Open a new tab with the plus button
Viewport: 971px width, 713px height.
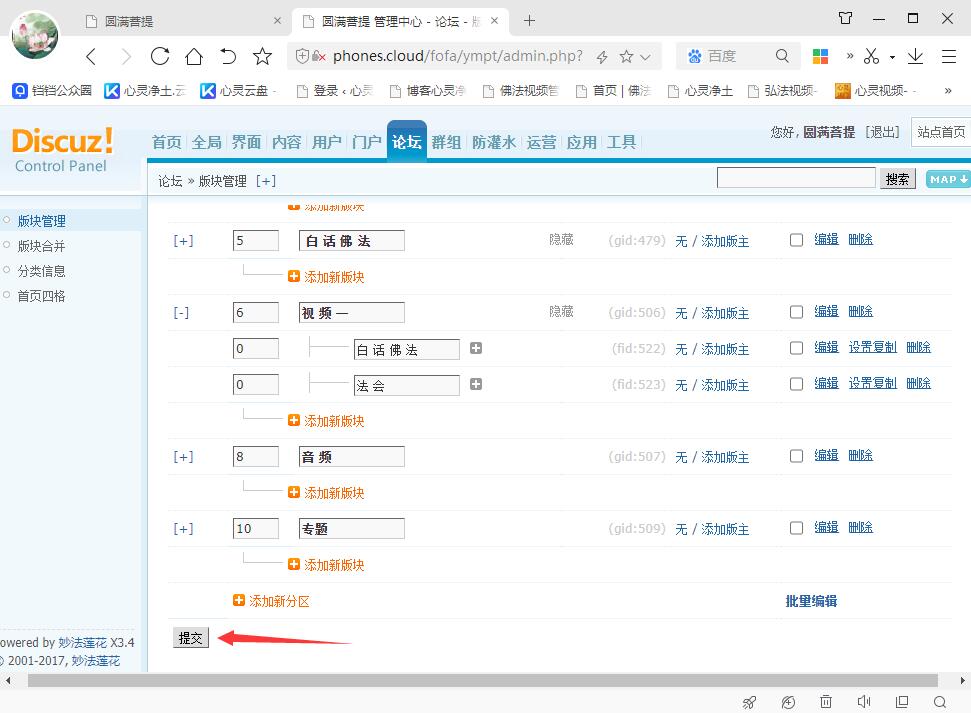tap(529, 20)
